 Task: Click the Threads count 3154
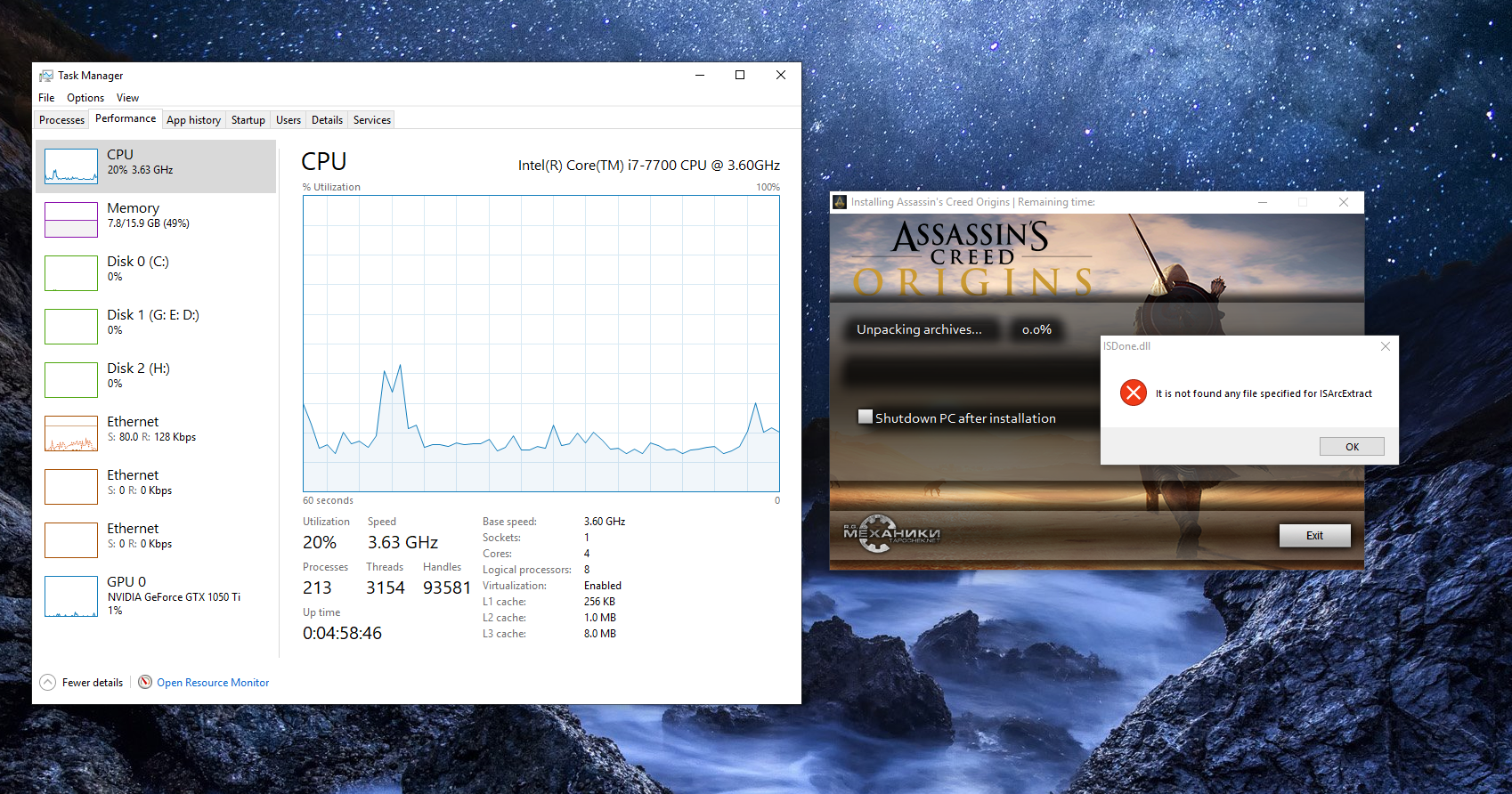[386, 588]
